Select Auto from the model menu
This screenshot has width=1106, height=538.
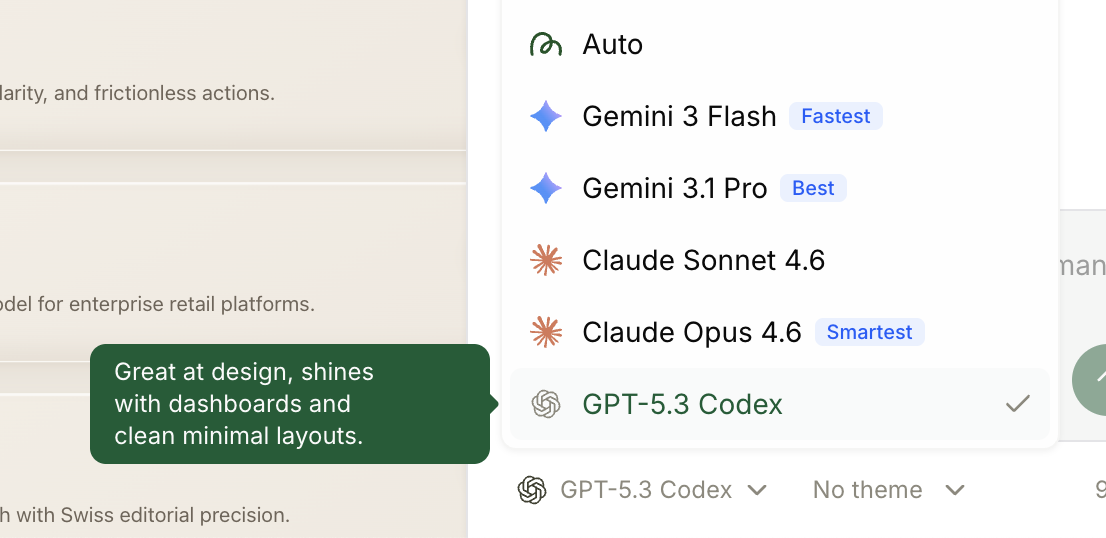612,44
